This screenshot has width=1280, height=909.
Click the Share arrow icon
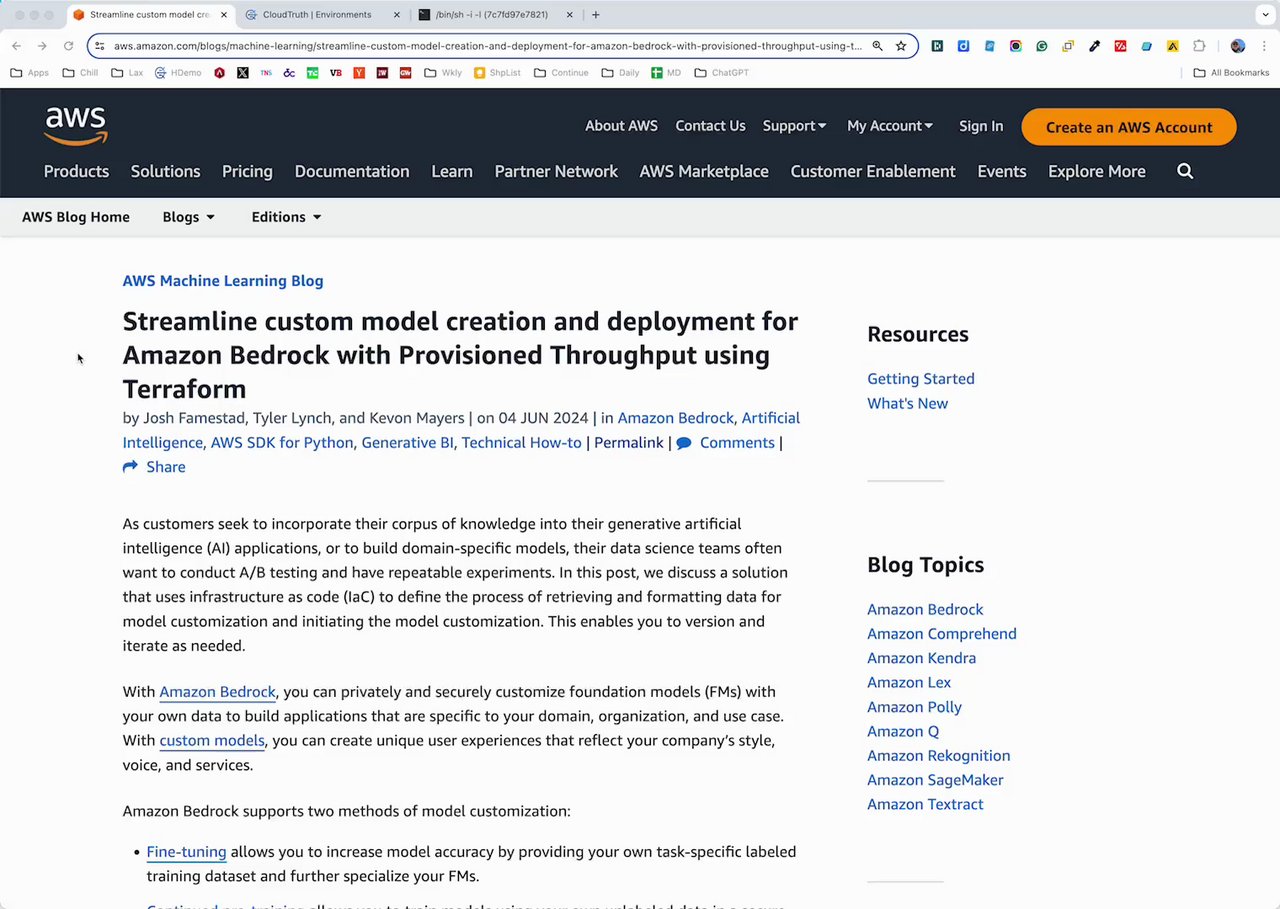click(130, 467)
